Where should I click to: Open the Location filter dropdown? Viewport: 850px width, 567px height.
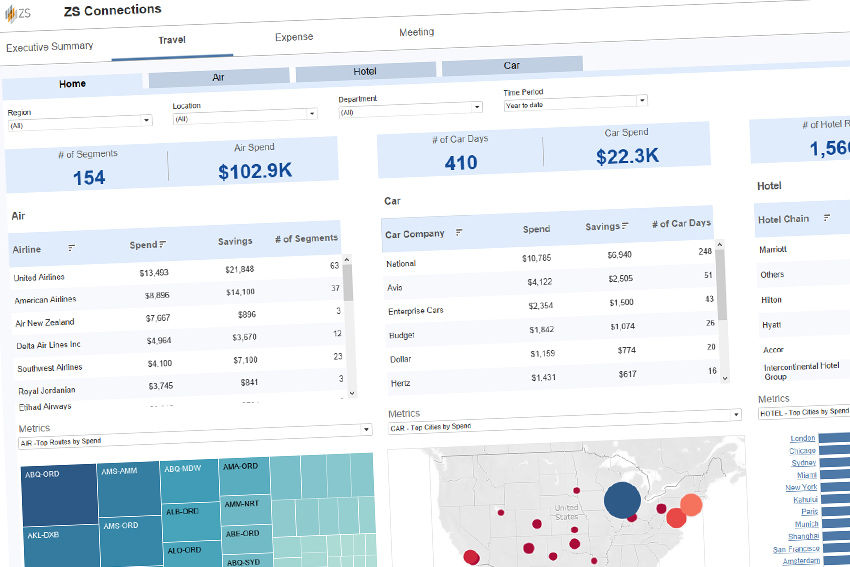point(244,116)
